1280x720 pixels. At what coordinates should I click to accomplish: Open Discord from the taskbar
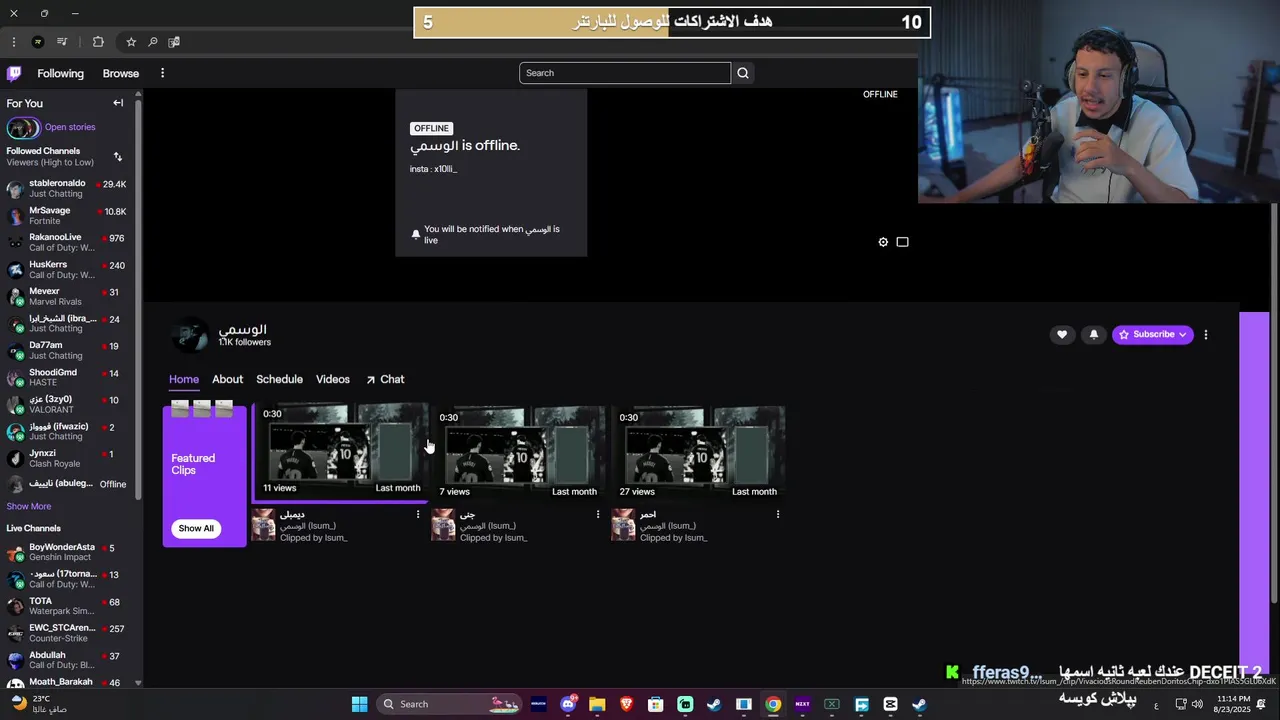[x=569, y=704]
